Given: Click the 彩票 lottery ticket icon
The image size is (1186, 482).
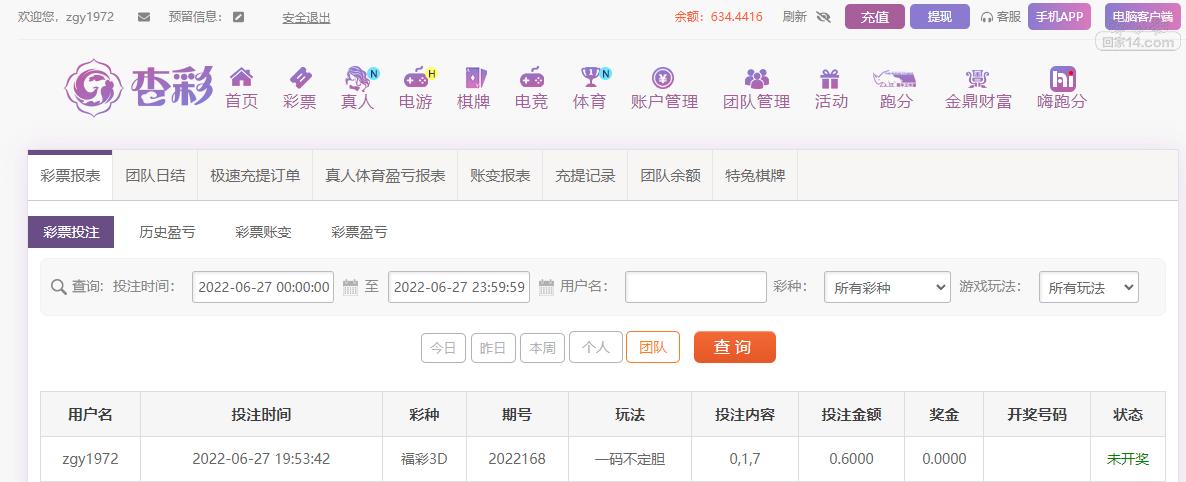Looking at the screenshot, I should [x=299, y=78].
